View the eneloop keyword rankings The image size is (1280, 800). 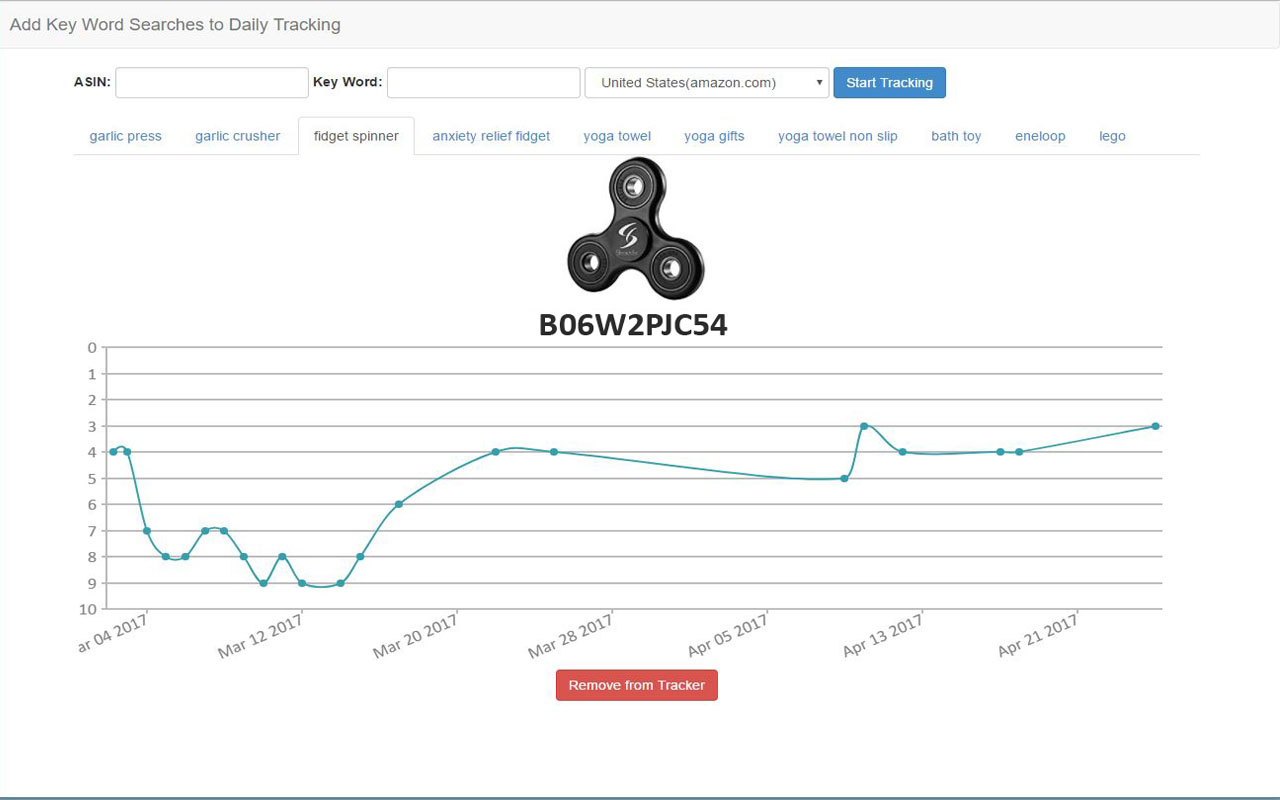pyautogui.click(x=1040, y=136)
